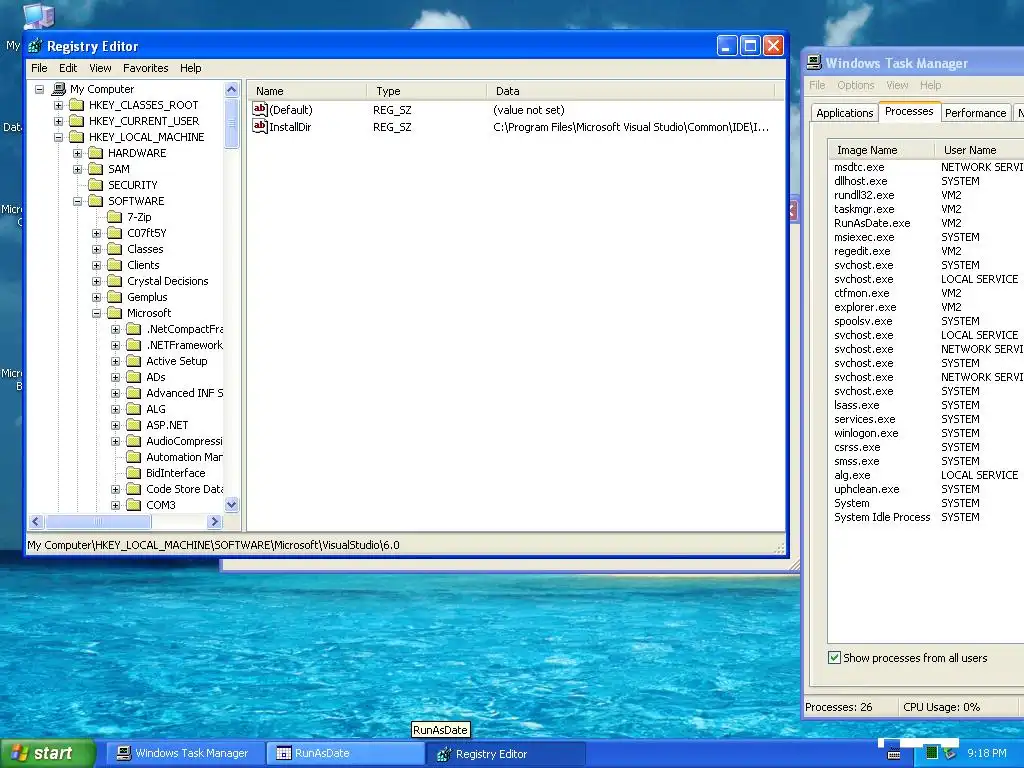Switch to Windows Task Manager taskbar button
The image size is (1024, 768).
[184, 753]
